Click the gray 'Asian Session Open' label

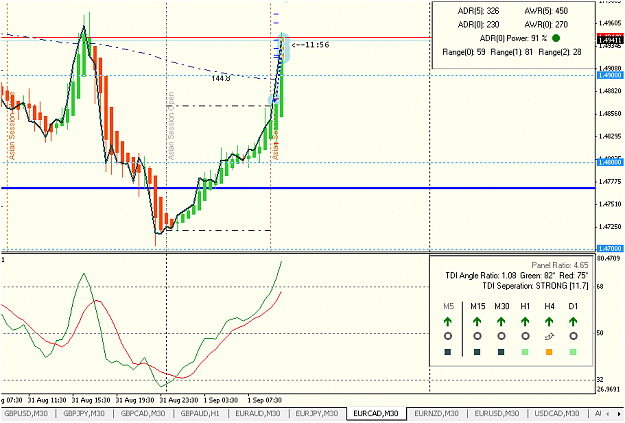171,126
